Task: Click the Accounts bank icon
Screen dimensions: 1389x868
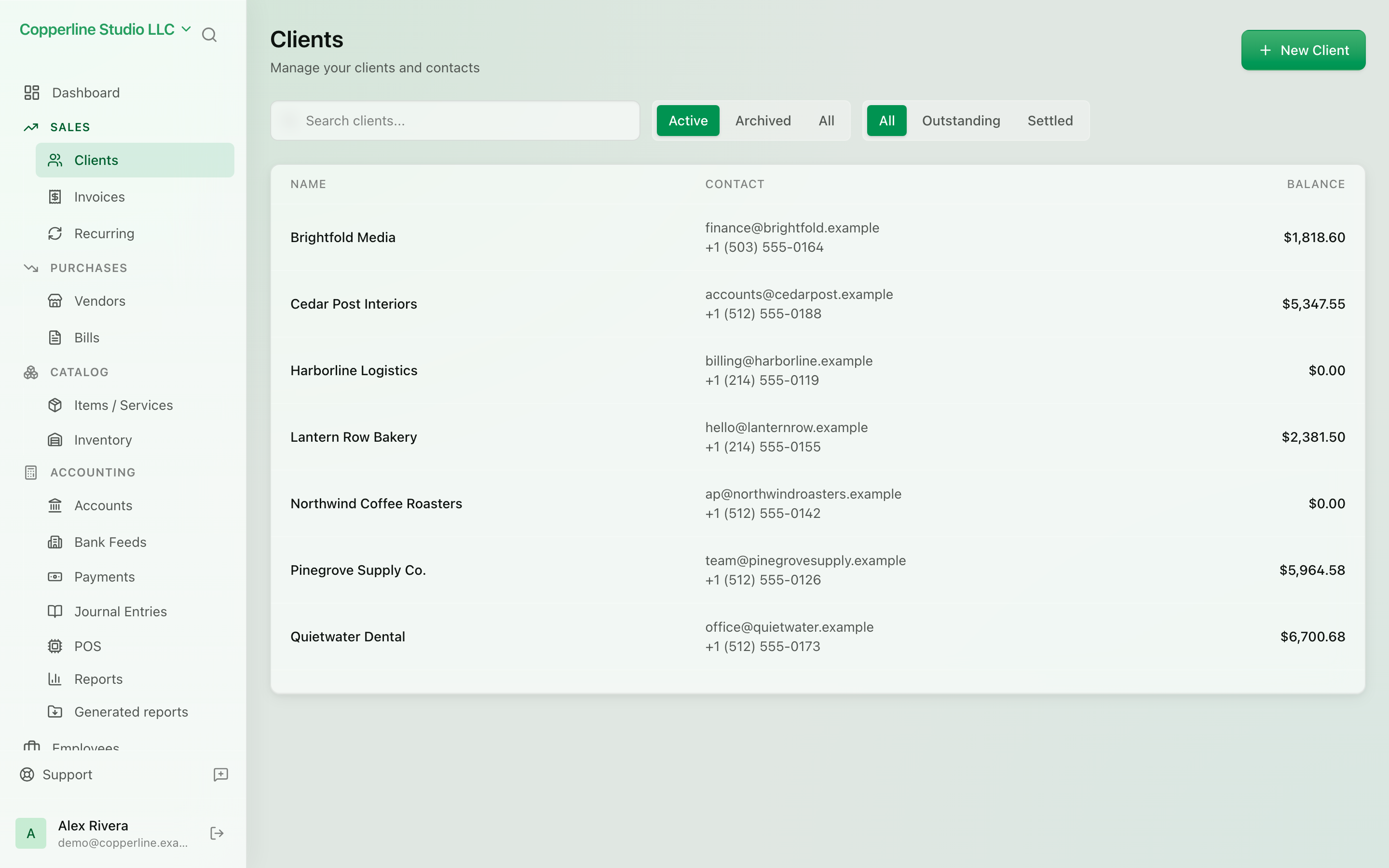Action: coord(55,505)
